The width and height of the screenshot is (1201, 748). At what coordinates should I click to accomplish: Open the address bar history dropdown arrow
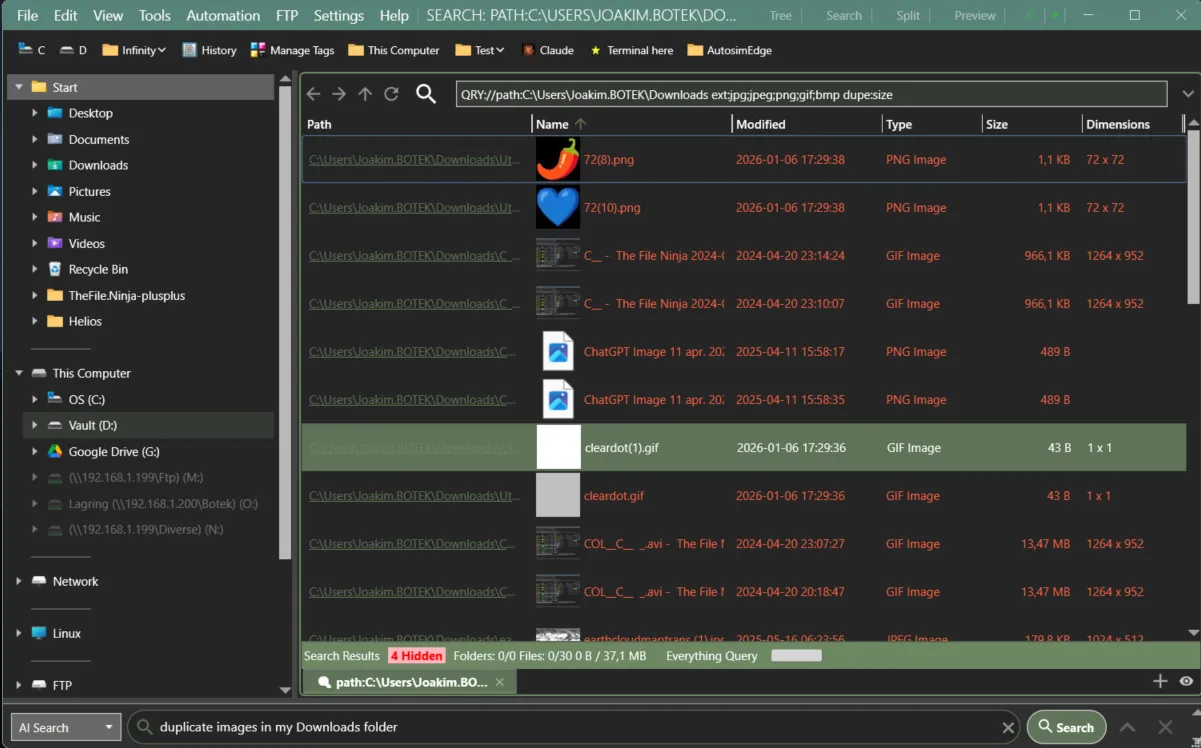coord(1188,94)
